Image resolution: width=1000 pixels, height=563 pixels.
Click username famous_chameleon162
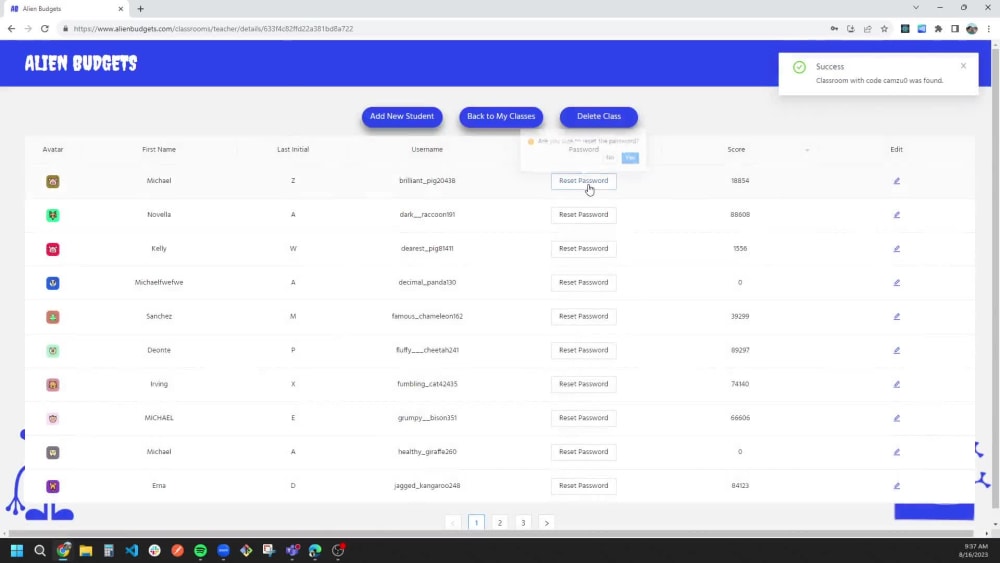[x=427, y=316]
